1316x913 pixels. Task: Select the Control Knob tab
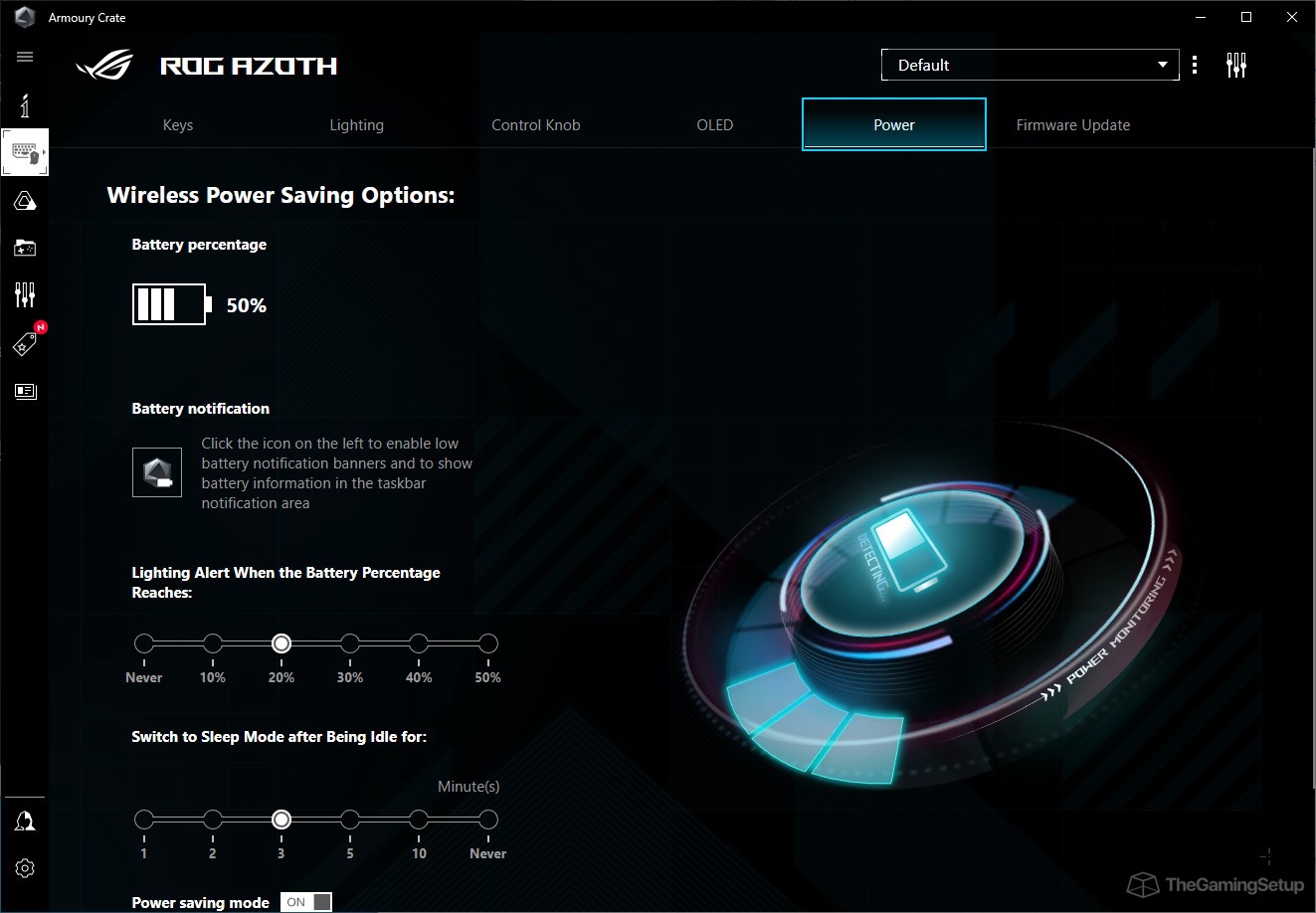[535, 124]
